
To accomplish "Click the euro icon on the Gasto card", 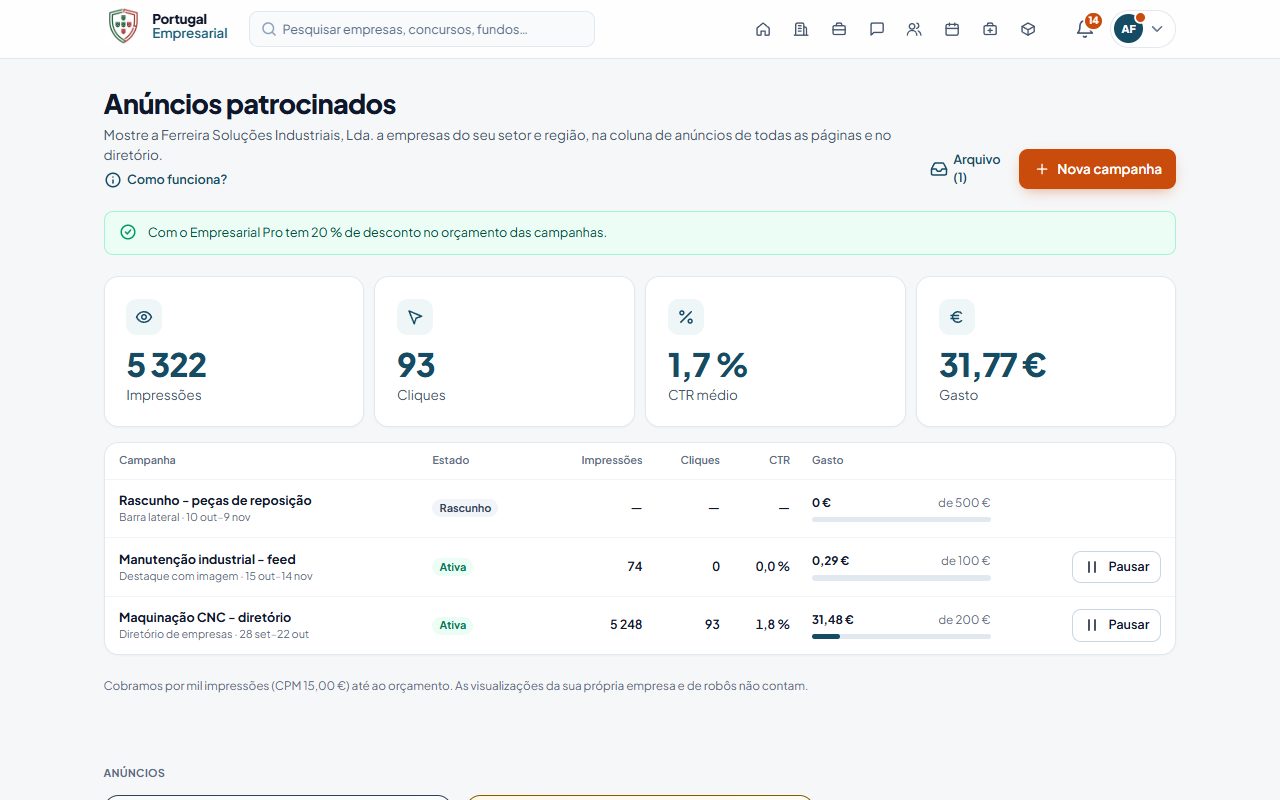I will 956,317.
